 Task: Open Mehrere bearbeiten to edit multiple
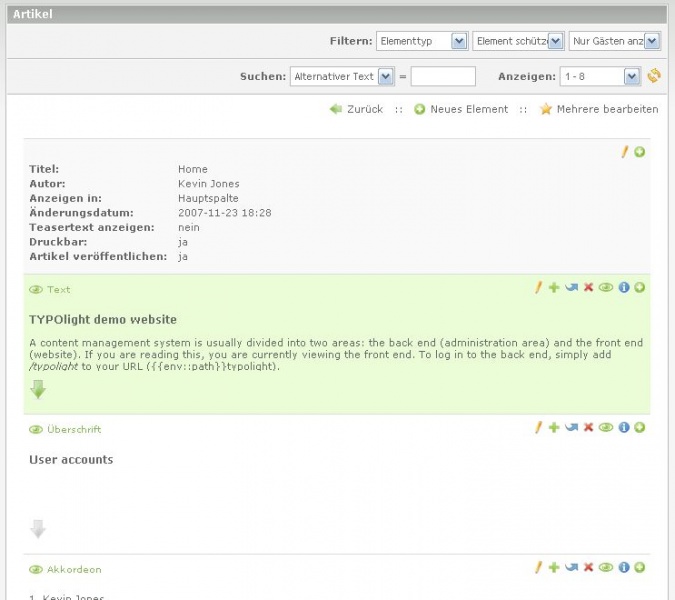606,109
